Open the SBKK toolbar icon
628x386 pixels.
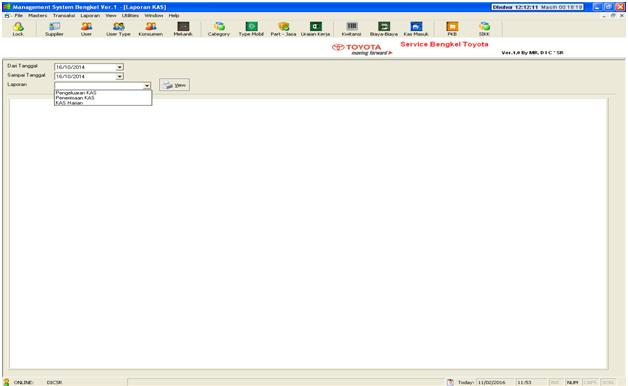click(484, 29)
